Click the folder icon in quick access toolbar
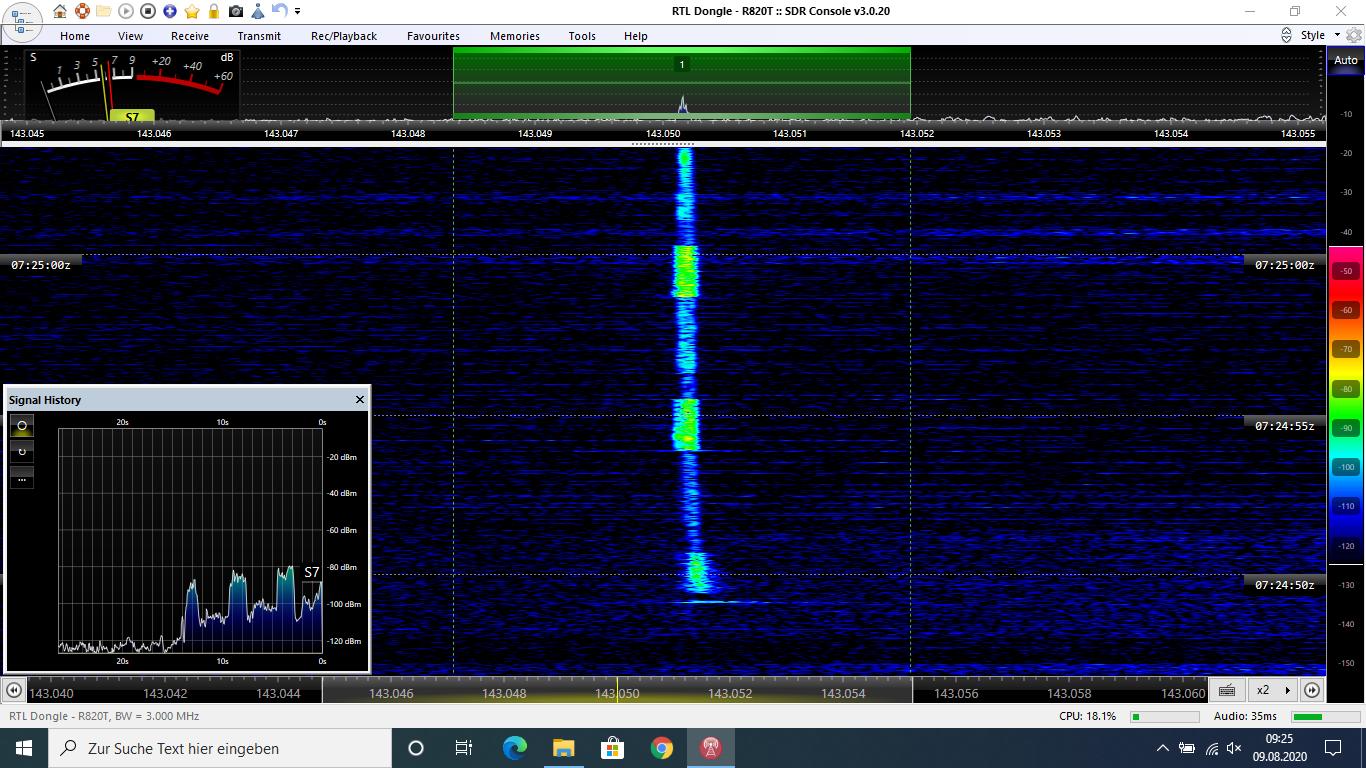 [104, 11]
